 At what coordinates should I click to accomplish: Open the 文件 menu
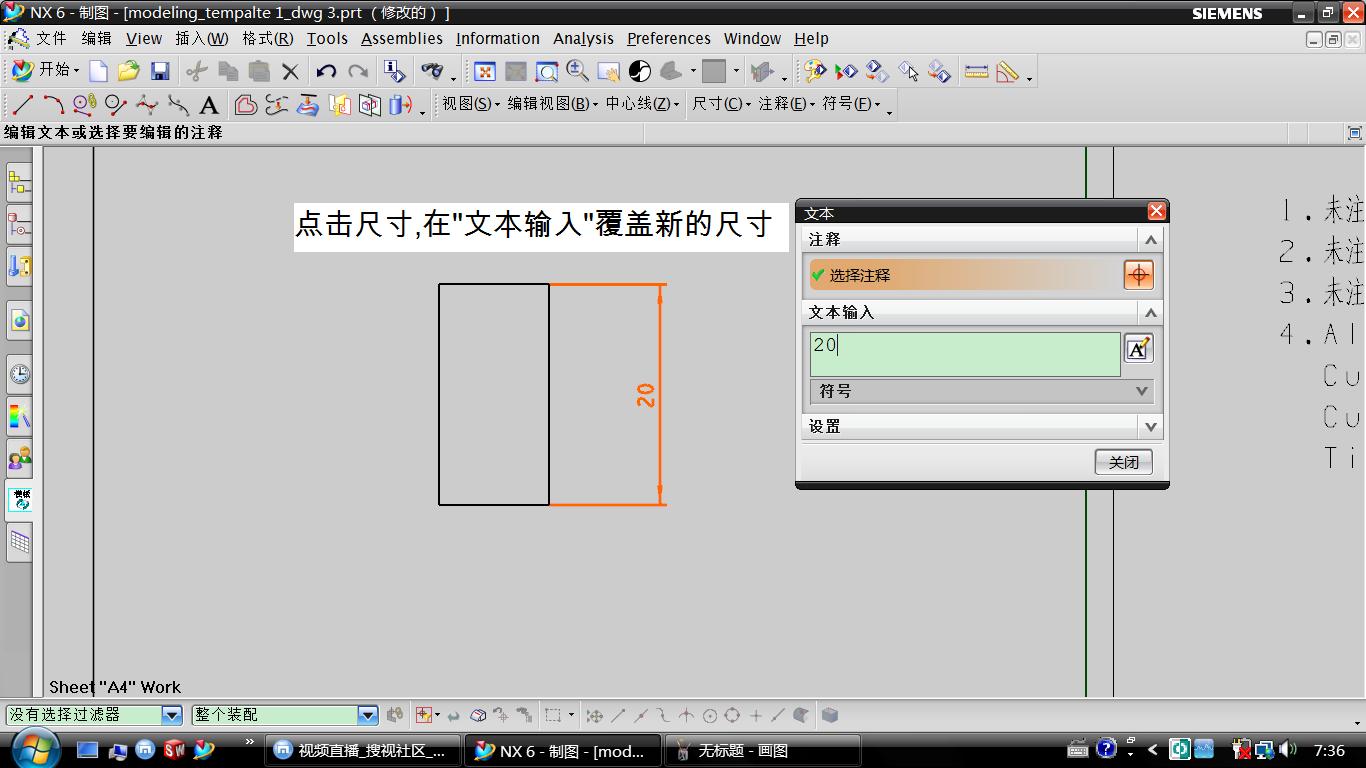tap(51, 38)
